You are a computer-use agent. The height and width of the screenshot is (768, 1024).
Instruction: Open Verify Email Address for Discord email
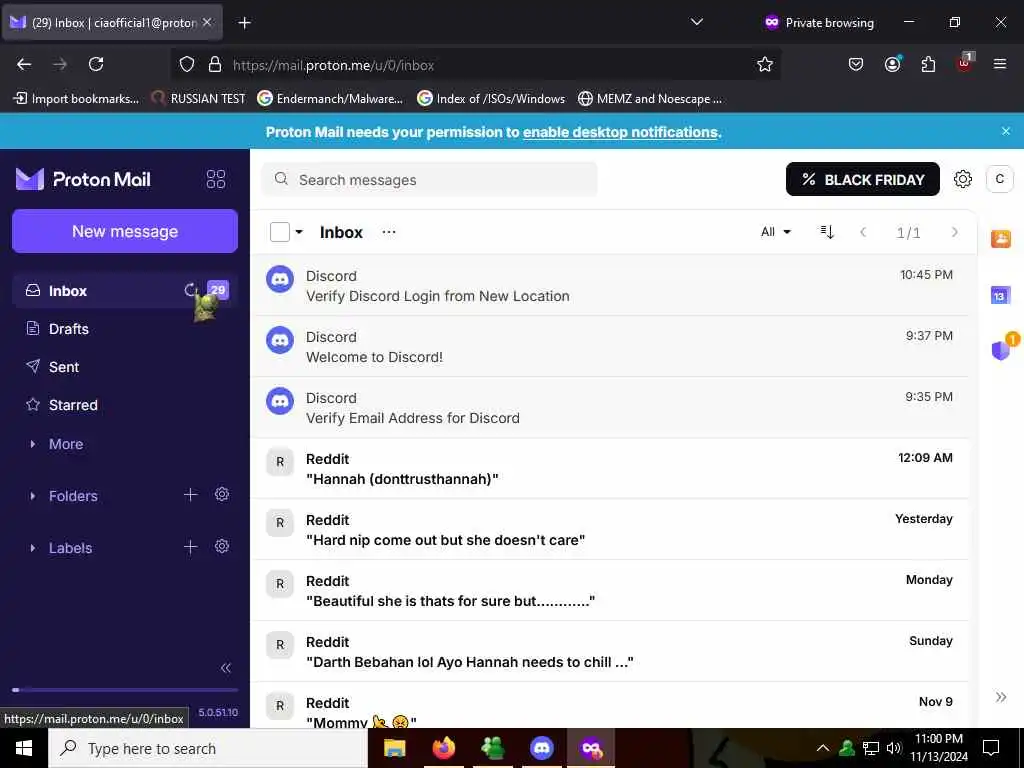pos(610,407)
